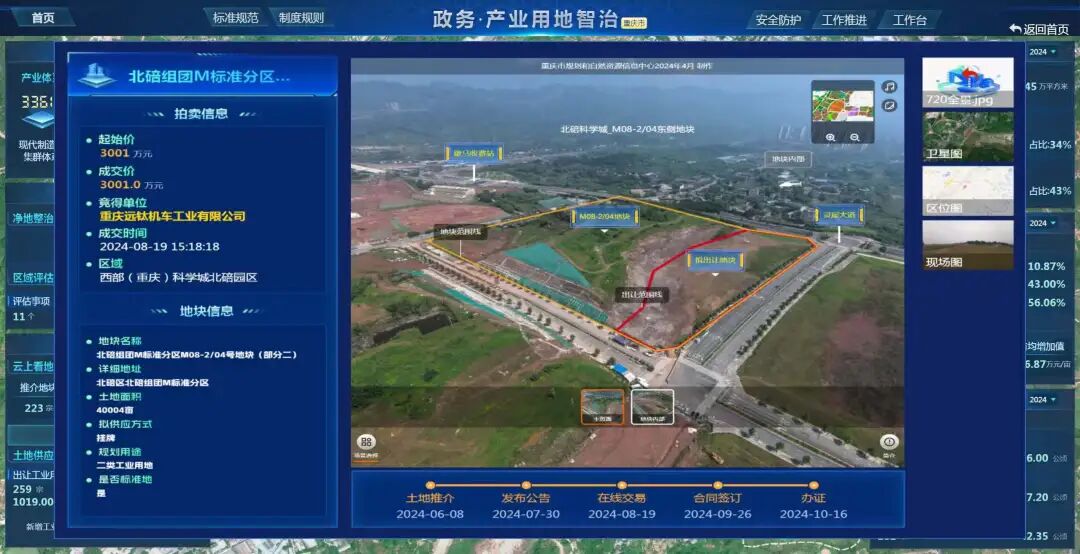Viewport: 1080px width, 554px height.
Task: Open the 工作台 menu
Action: coord(910,20)
